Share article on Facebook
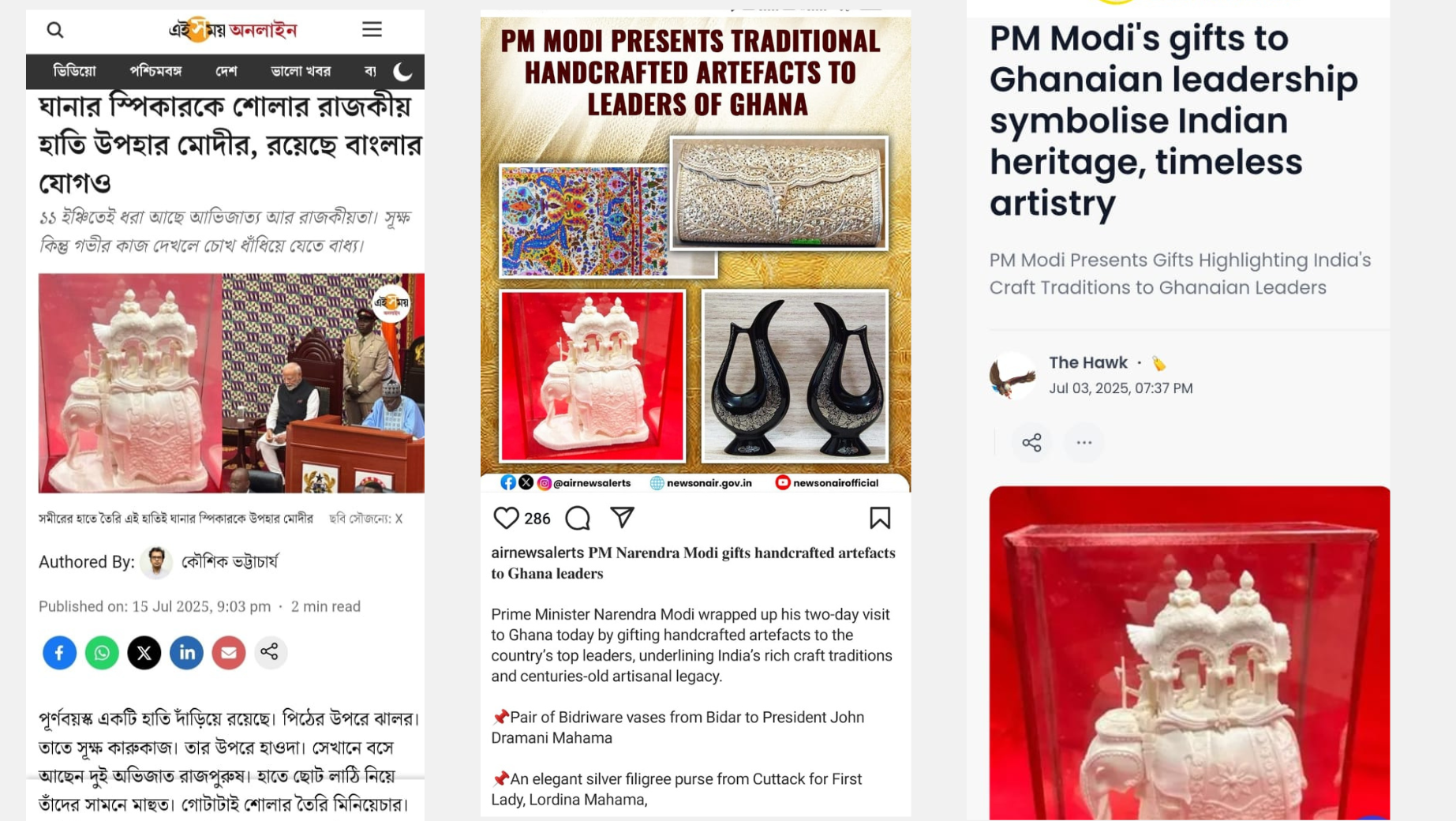The image size is (1456, 821). click(x=59, y=653)
